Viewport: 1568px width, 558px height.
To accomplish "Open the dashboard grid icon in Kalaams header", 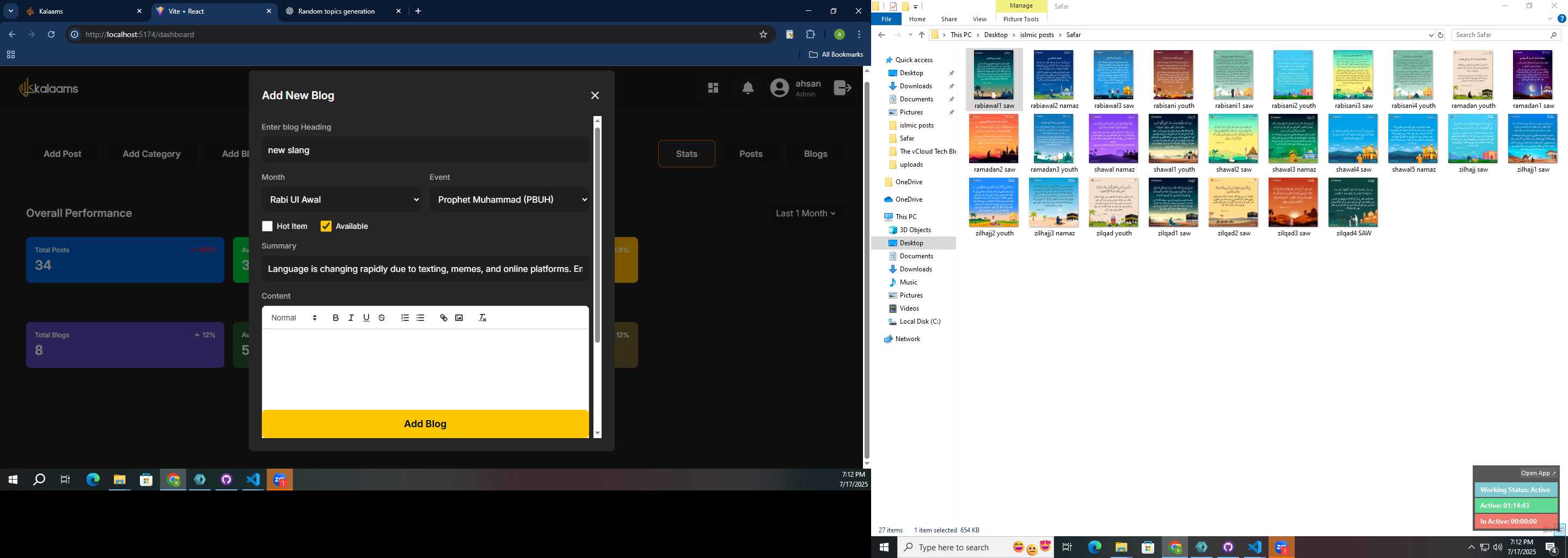I will coord(713,88).
